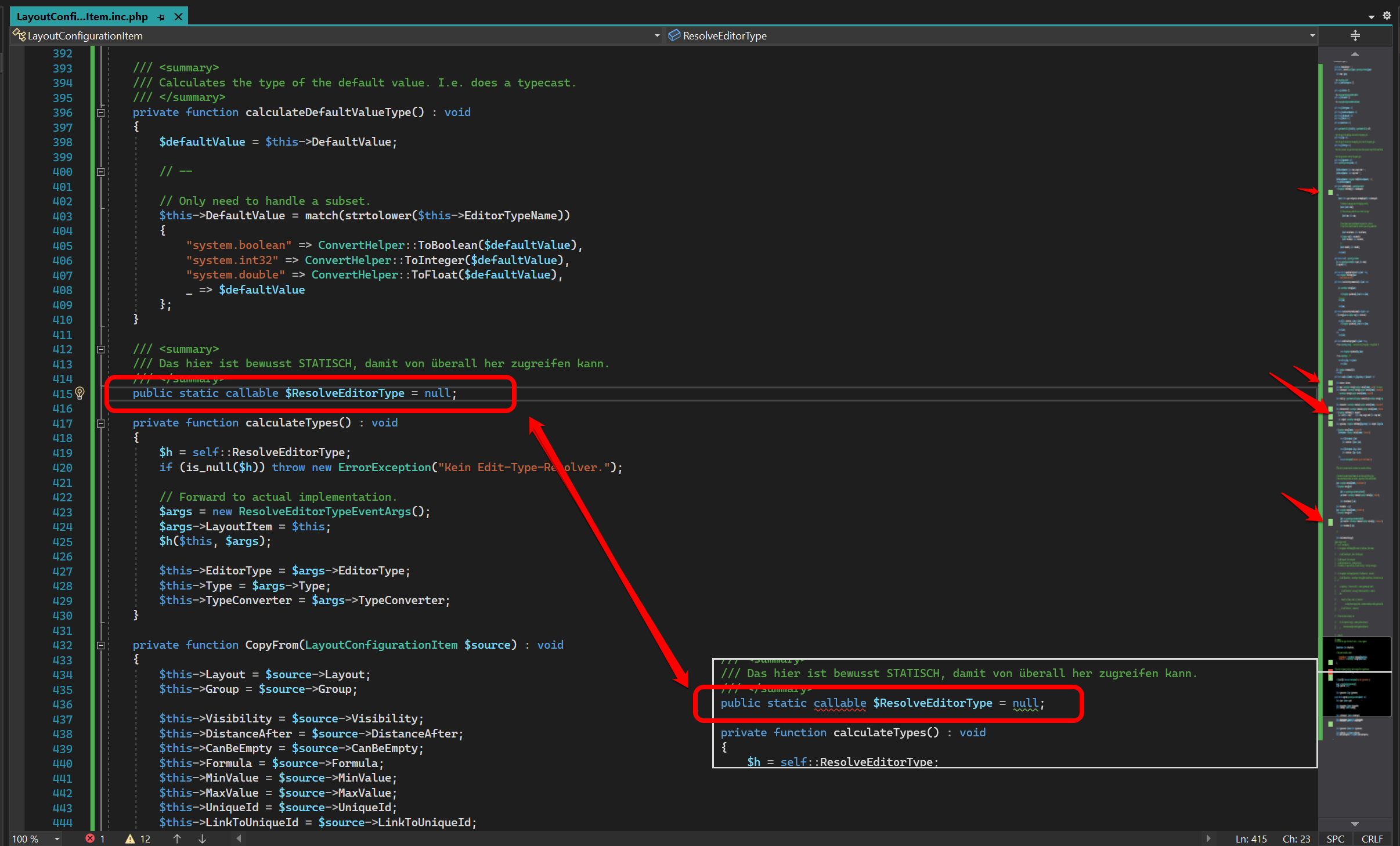Go to previous issue up arrow
This screenshot has height=846, width=1400.
click(177, 838)
